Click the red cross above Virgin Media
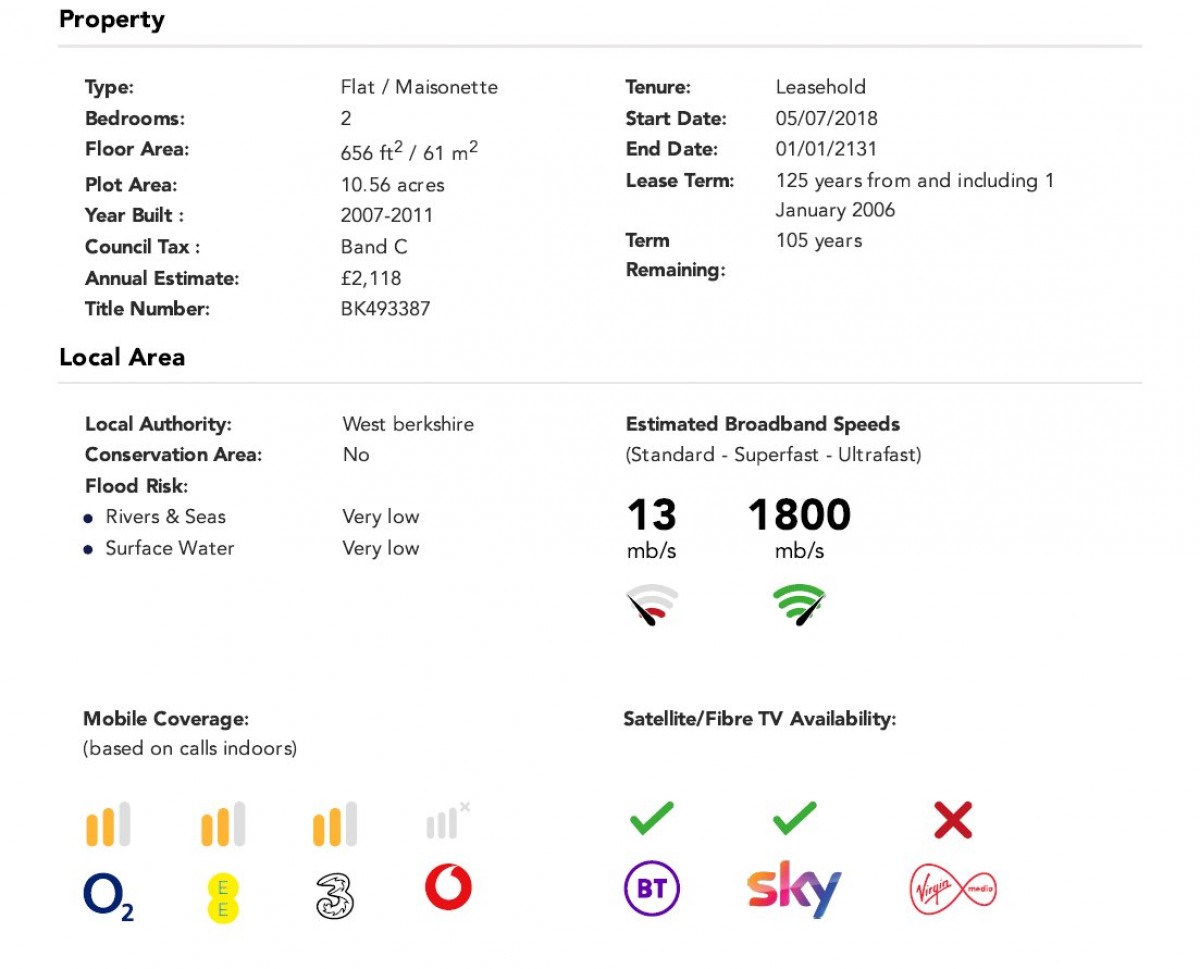The width and height of the screenshot is (1200, 969). click(952, 820)
